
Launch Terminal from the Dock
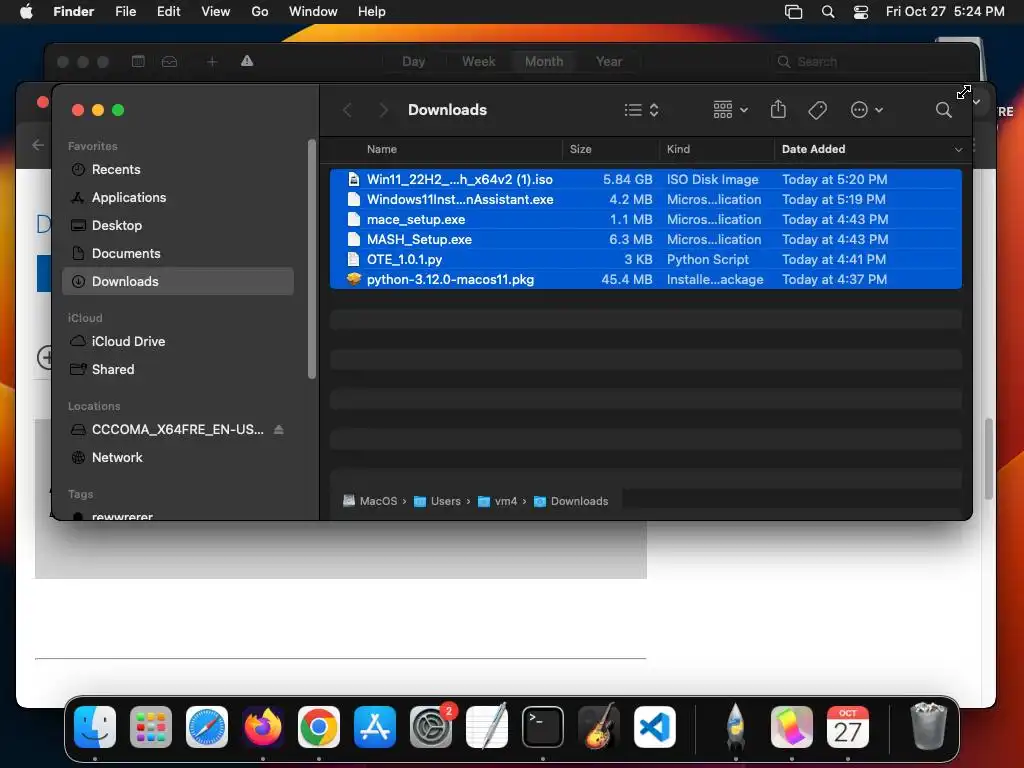[543, 727]
